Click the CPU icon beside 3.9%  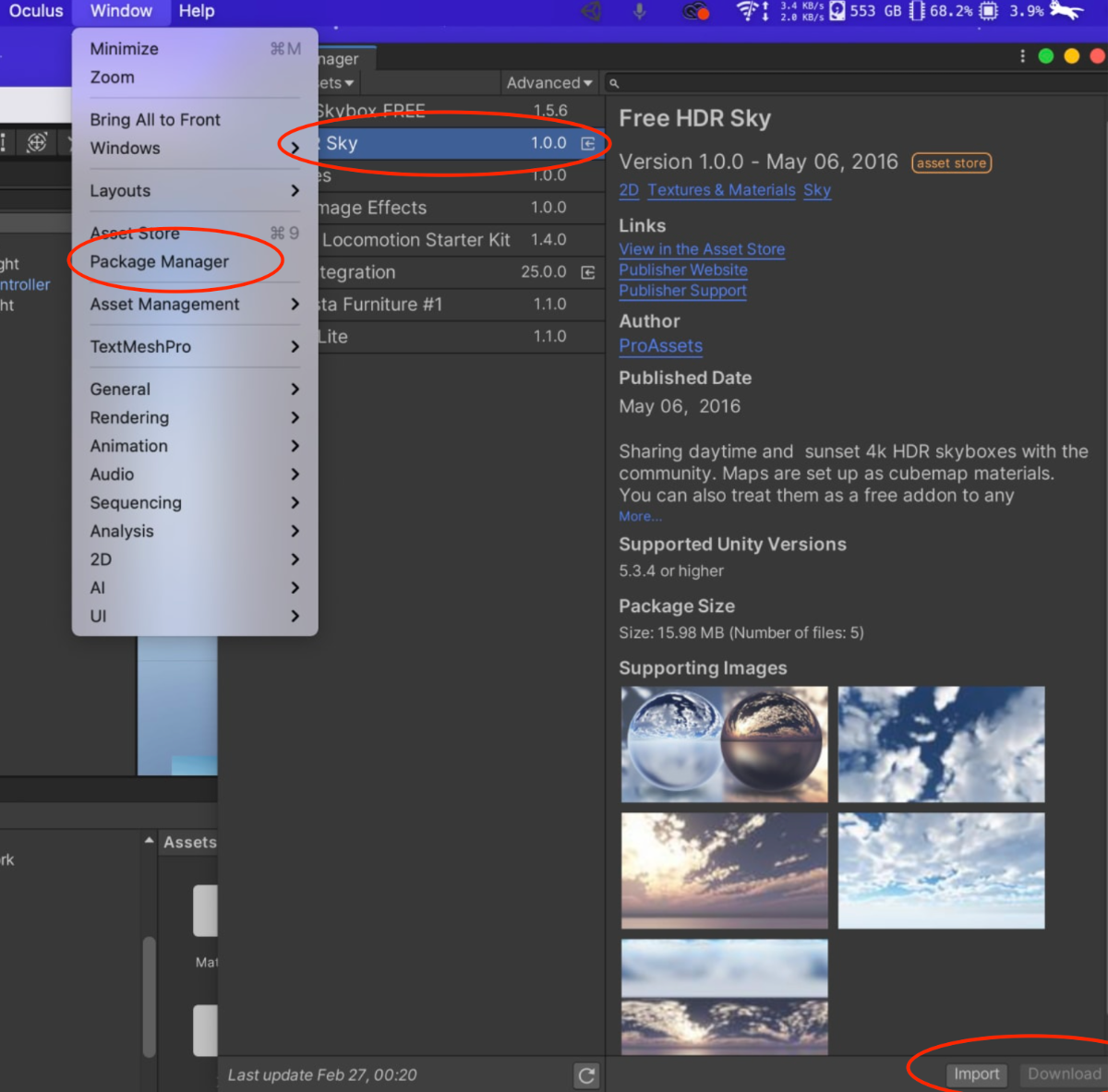[x=989, y=11]
